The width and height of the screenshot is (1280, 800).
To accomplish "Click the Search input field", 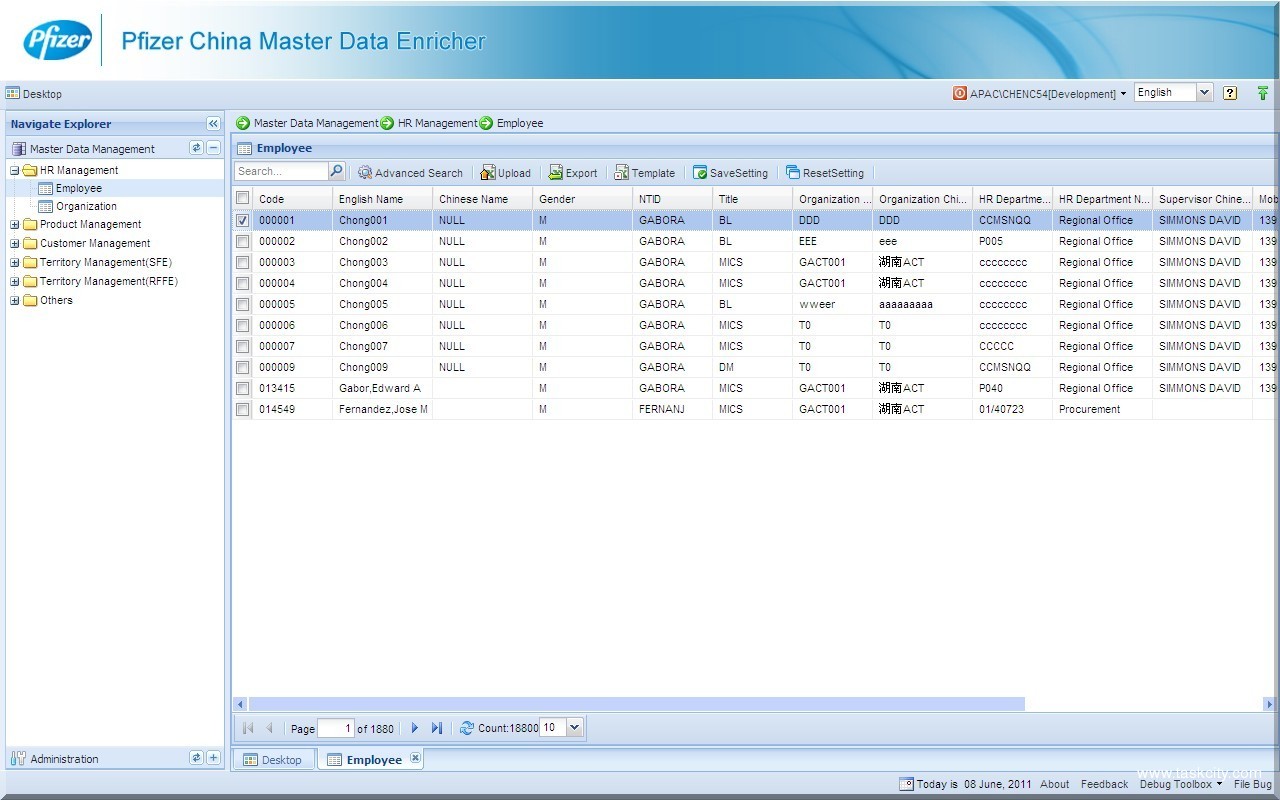I will pyautogui.click(x=281, y=171).
